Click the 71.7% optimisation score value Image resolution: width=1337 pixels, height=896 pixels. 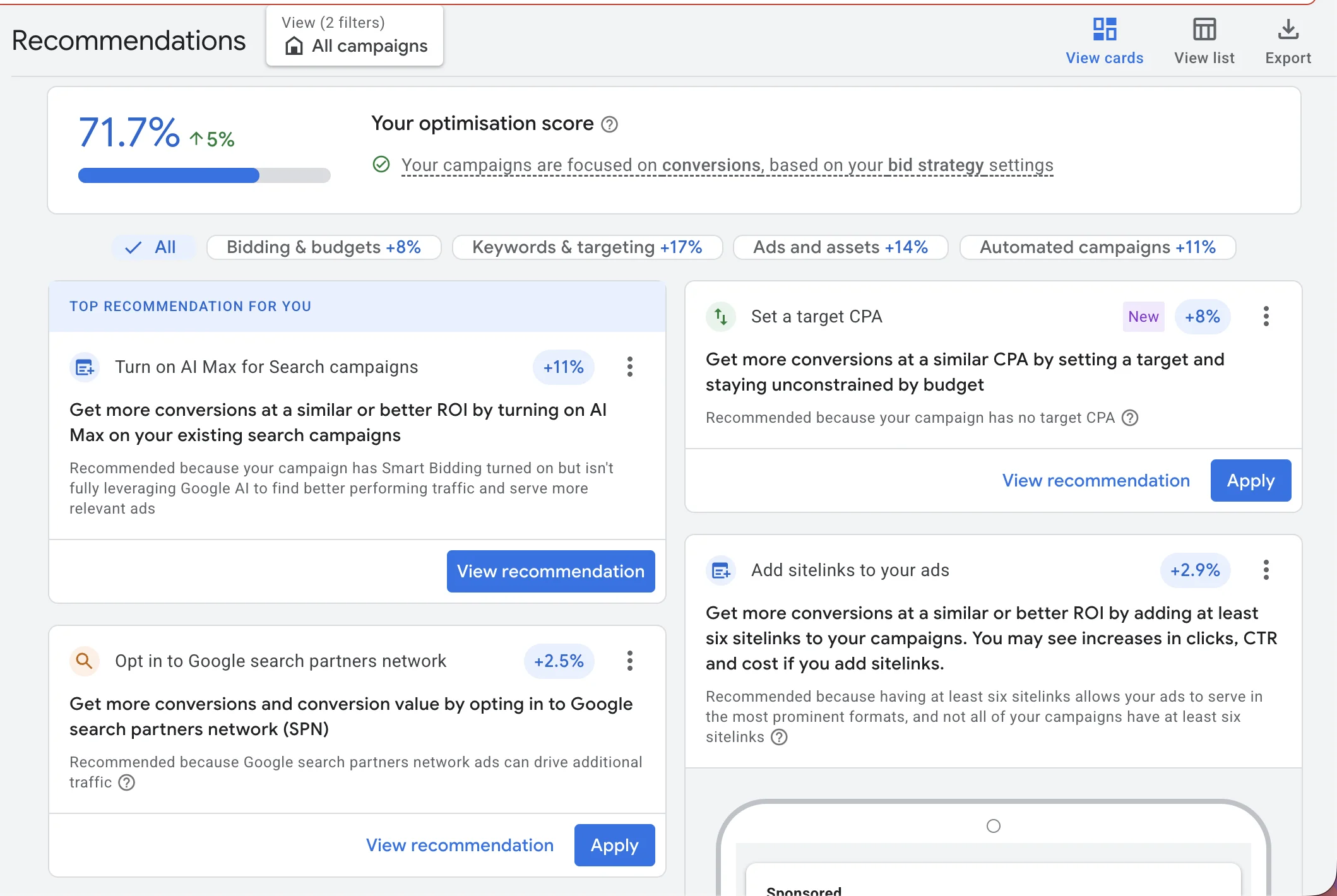point(129,133)
